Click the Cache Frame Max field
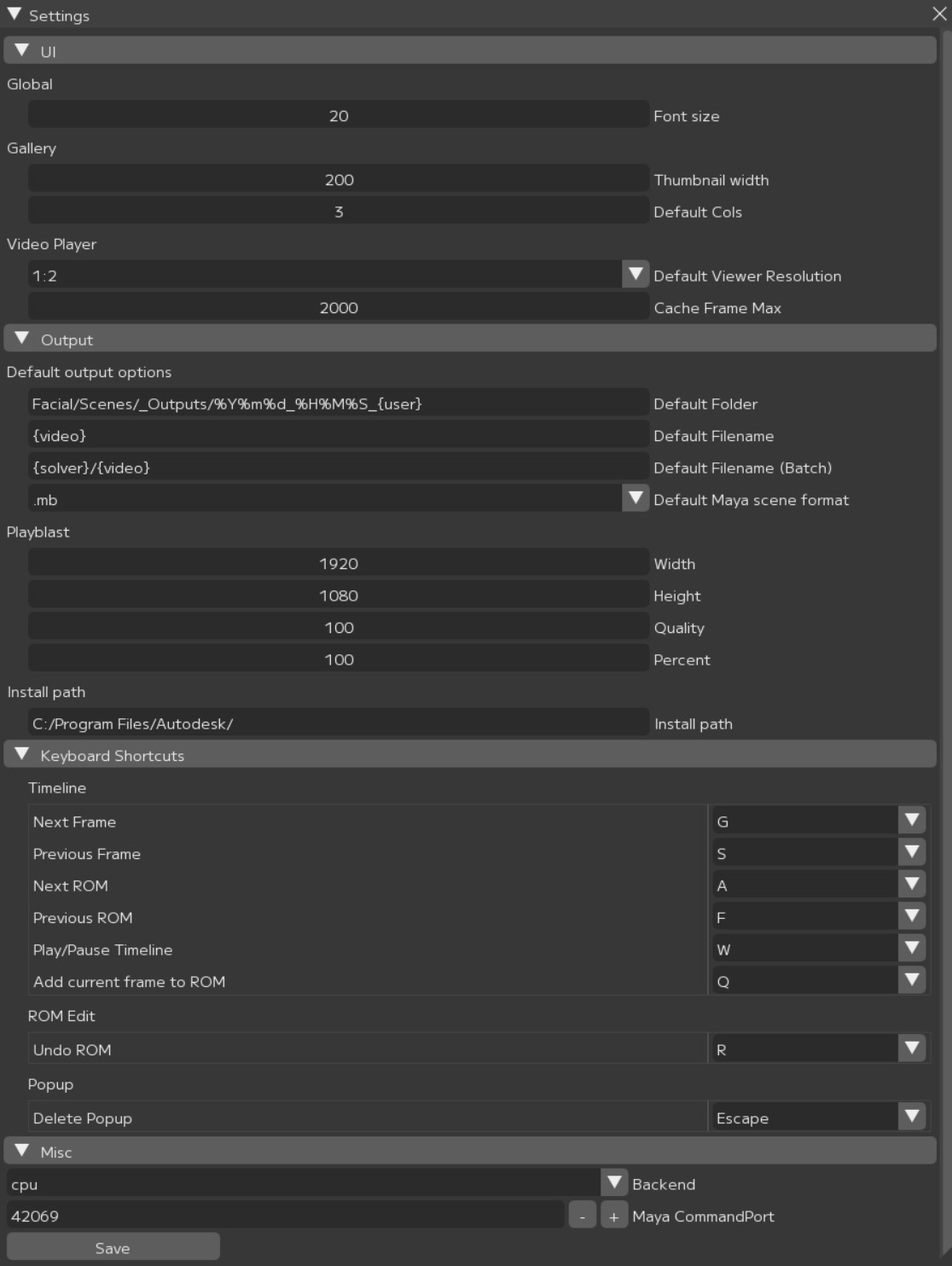This screenshot has height=1266, width=952. click(338, 307)
